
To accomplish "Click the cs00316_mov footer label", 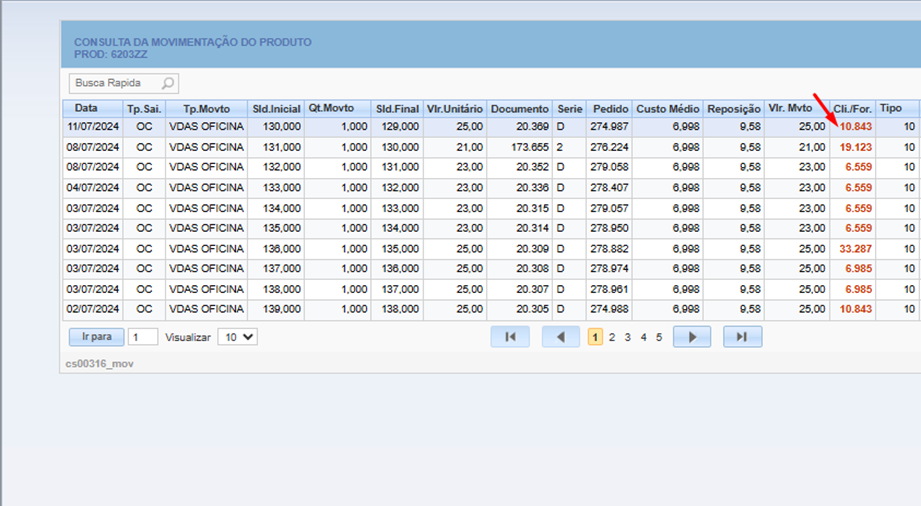I will [x=99, y=364].
